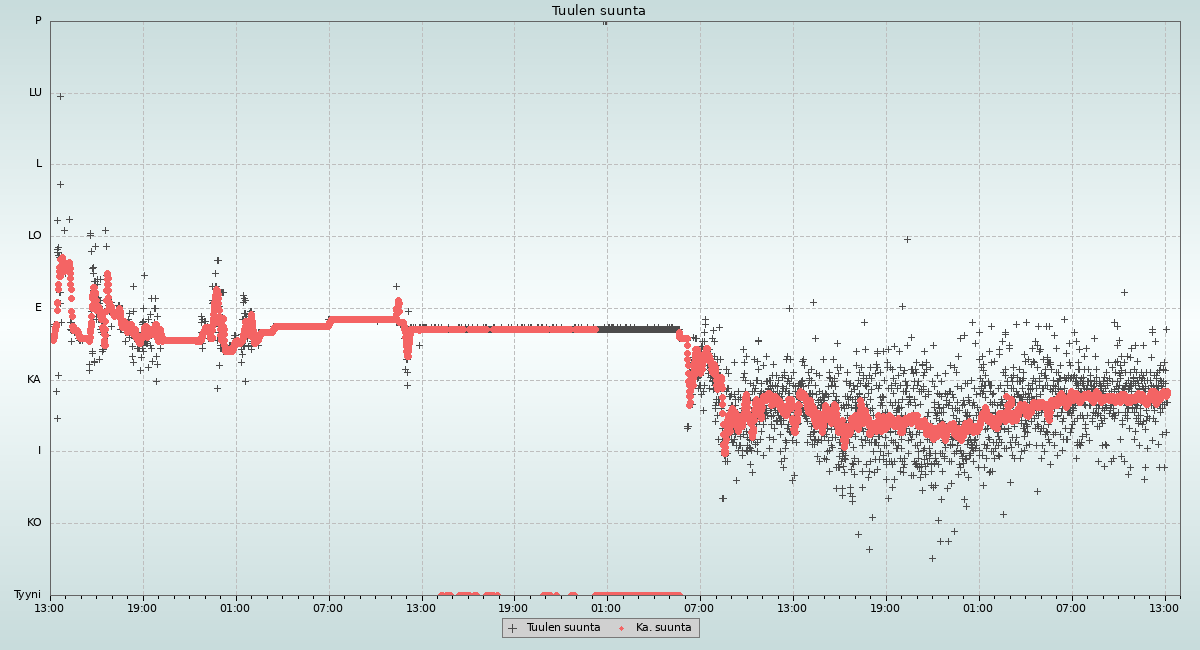1200x650 pixels.
Task: Click the 'P' label on y-axis
Action: 38,21
